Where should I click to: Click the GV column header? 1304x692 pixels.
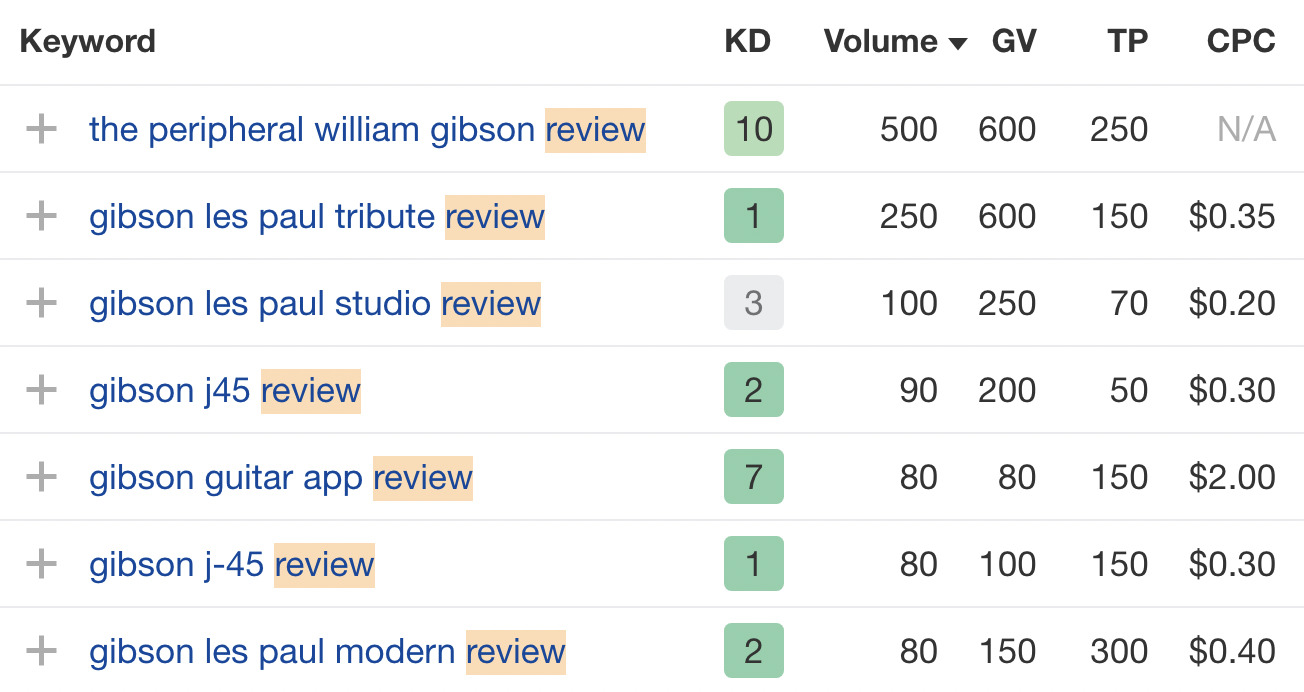1014,41
